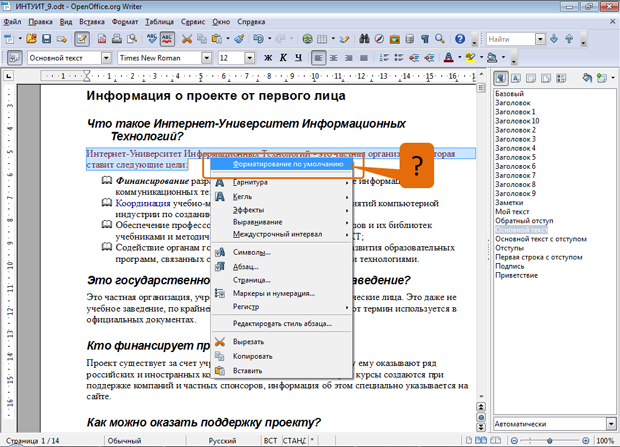Choose Форматирование по умолчанию in context menu
The image size is (620, 447).
281,164
